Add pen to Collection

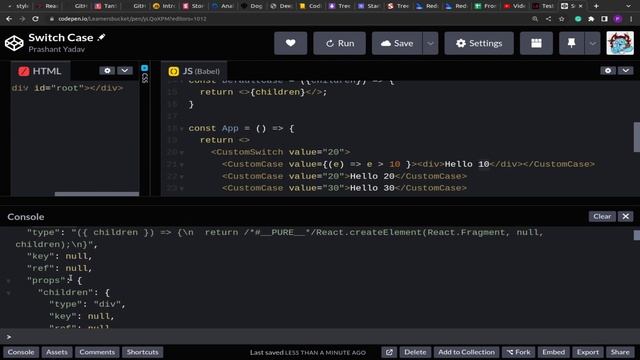467,352
